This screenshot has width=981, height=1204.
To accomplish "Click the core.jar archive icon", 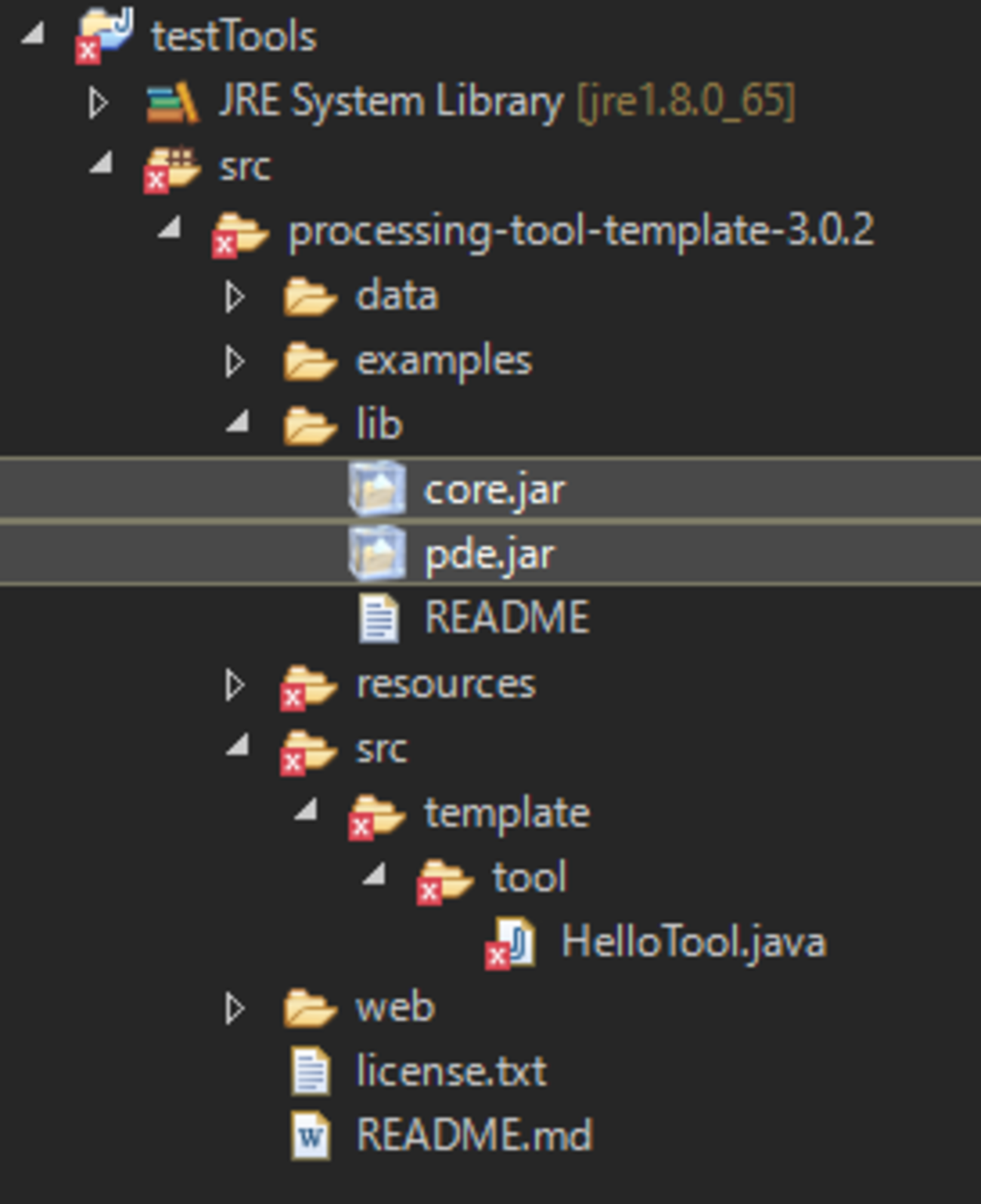I will (377, 489).
